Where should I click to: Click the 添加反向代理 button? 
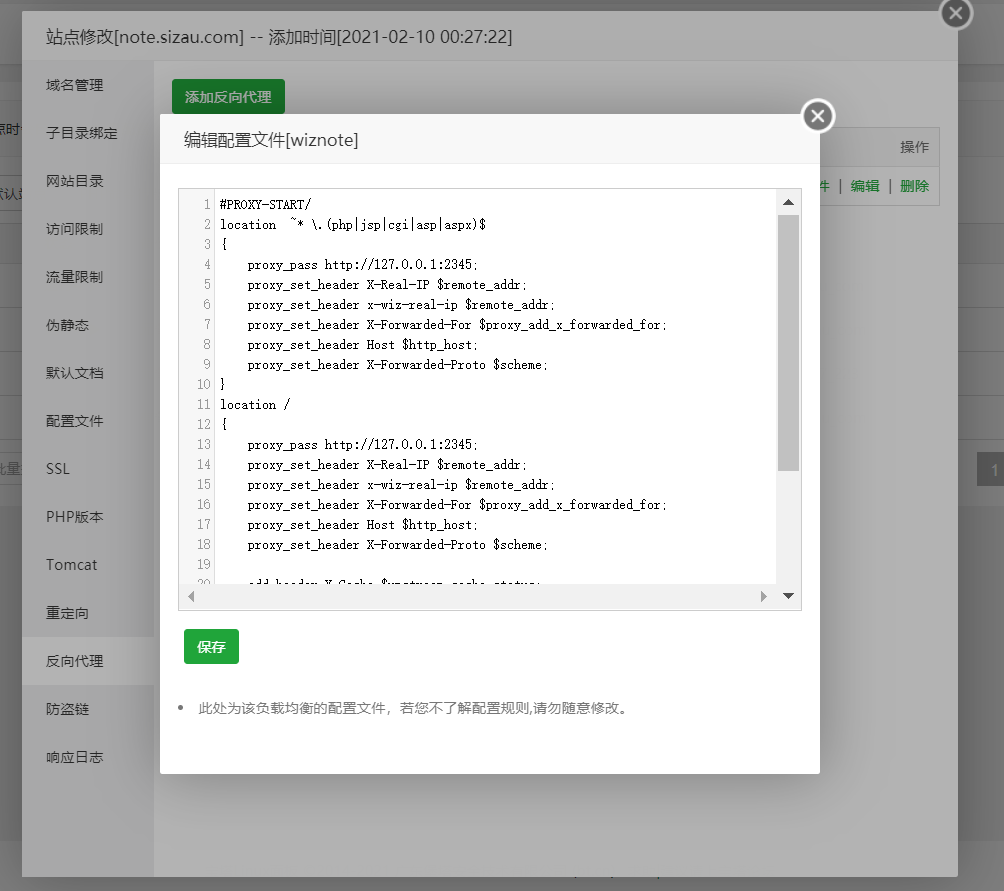coord(228,97)
